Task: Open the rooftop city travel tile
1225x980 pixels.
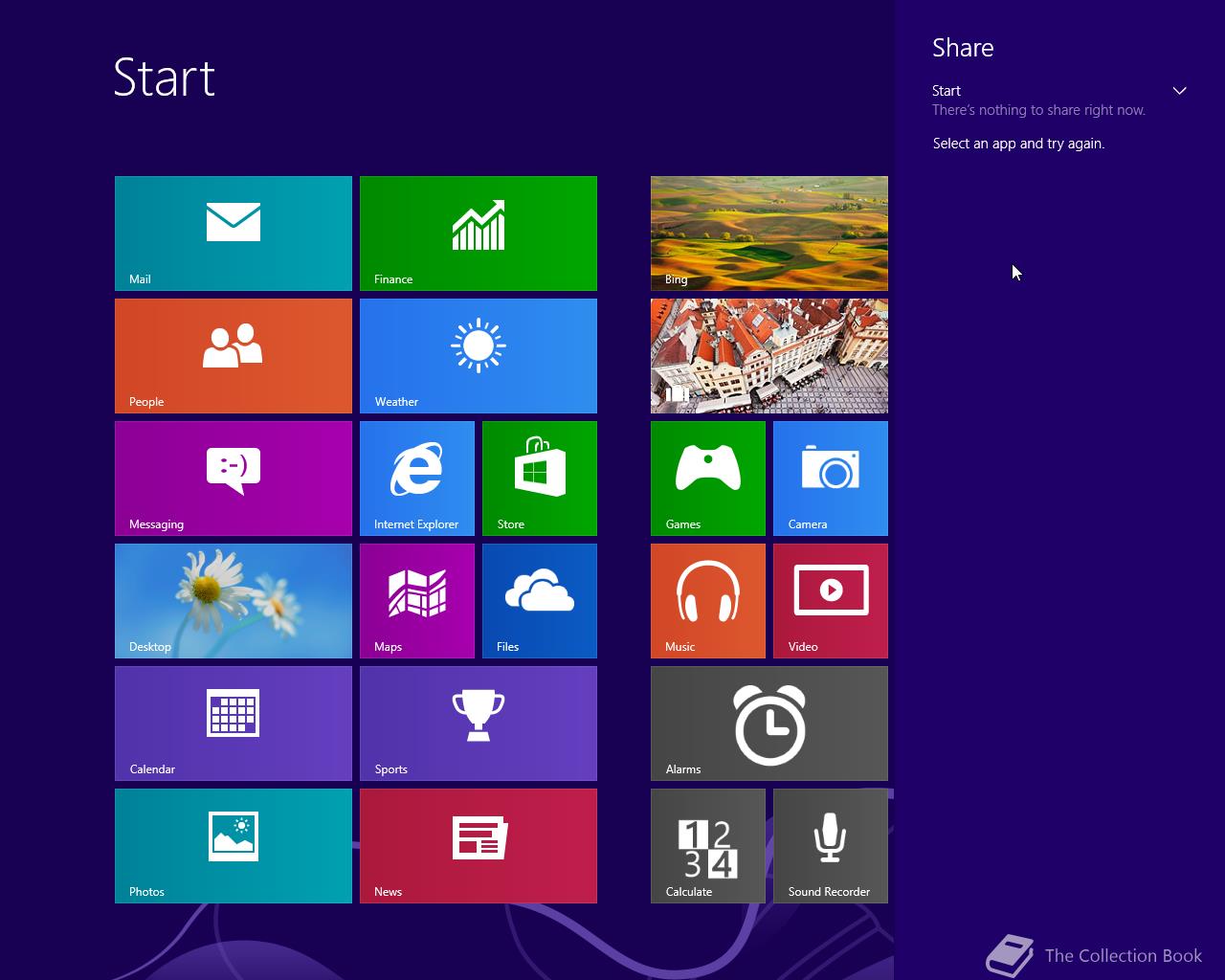Action: [x=769, y=356]
